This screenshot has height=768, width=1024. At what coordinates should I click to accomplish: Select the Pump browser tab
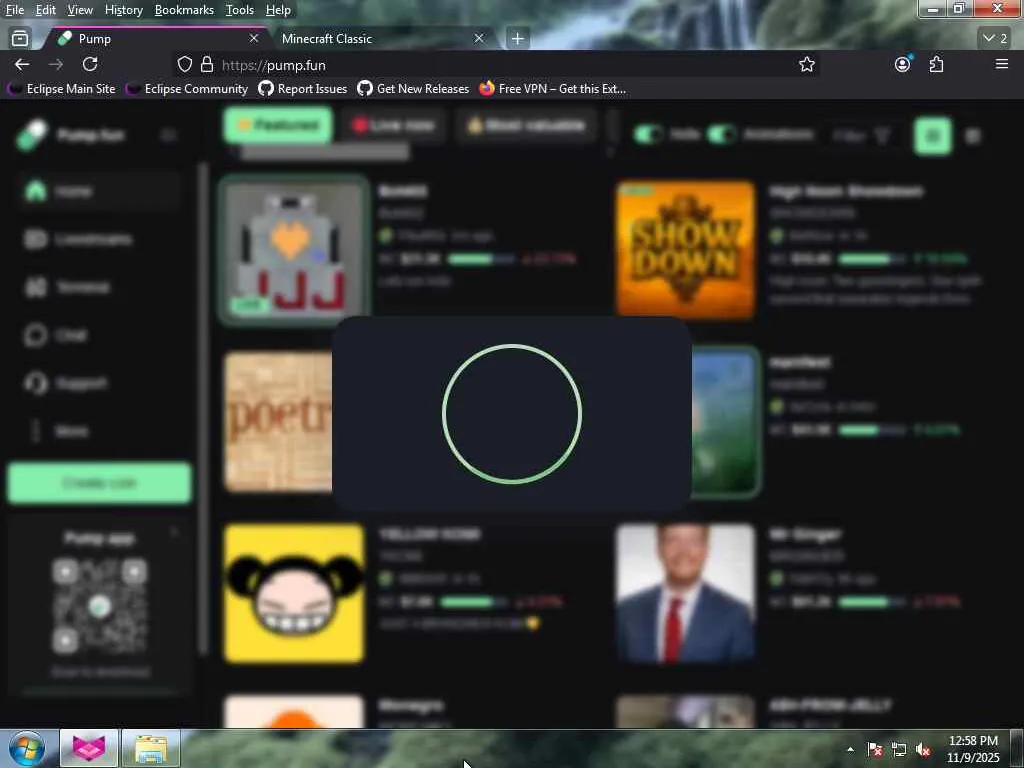tap(157, 39)
